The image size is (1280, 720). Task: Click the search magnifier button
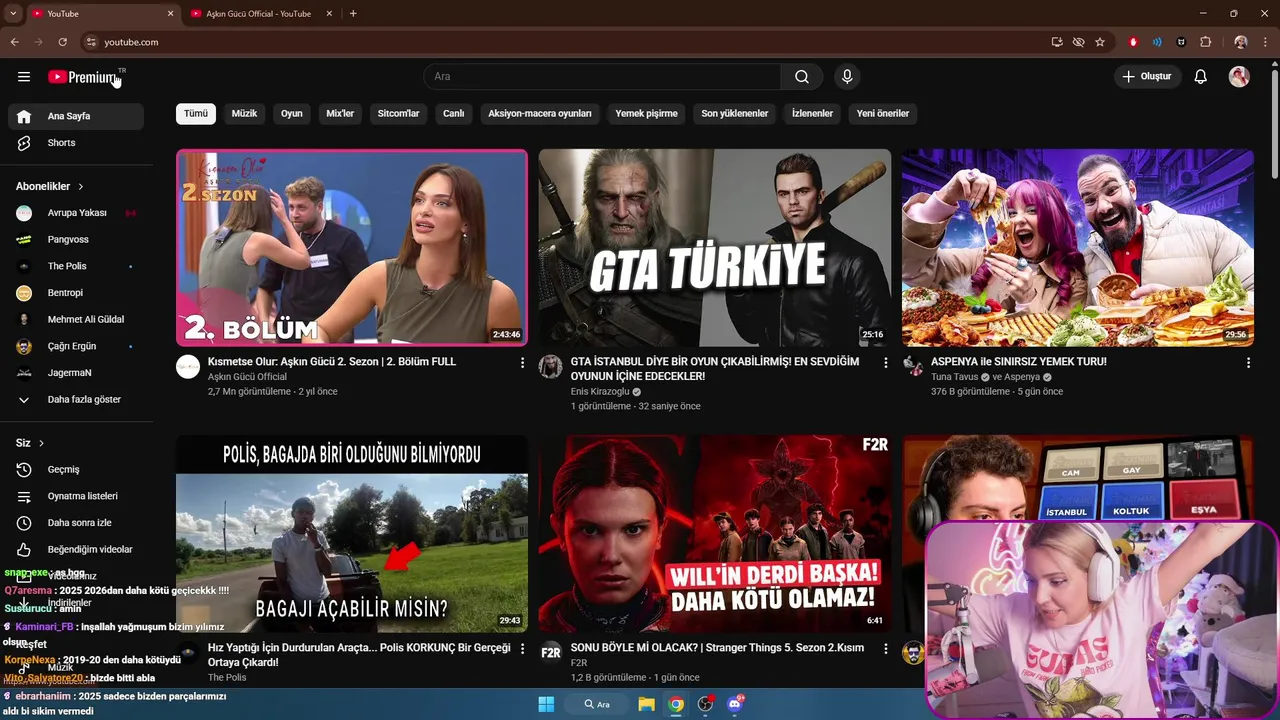coord(802,77)
